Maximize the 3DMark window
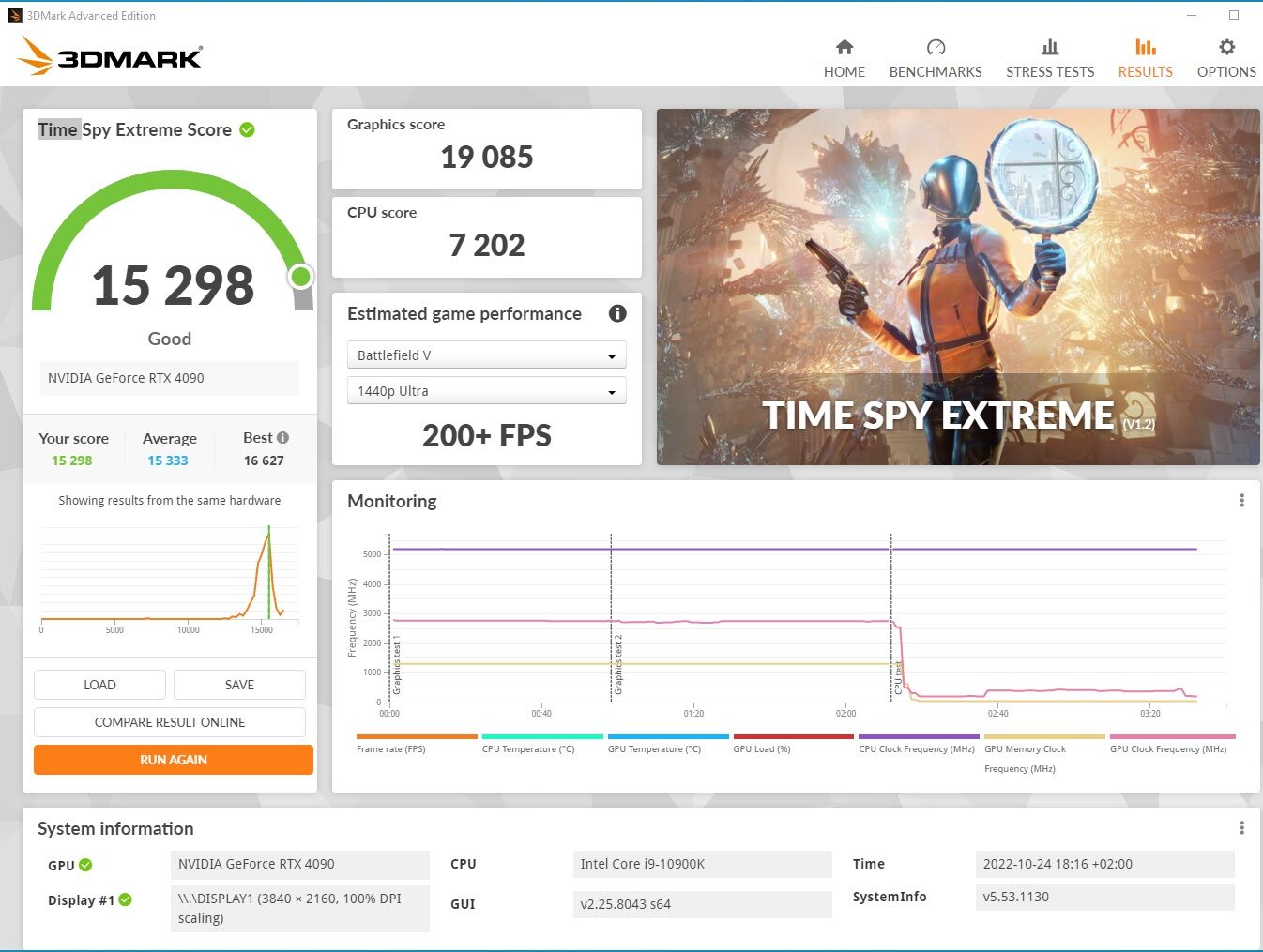 coord(1234,15)
